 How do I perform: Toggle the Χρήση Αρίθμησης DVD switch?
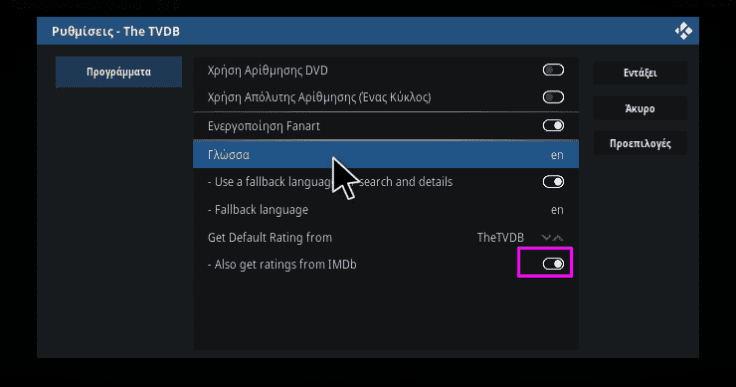point(553,70)
